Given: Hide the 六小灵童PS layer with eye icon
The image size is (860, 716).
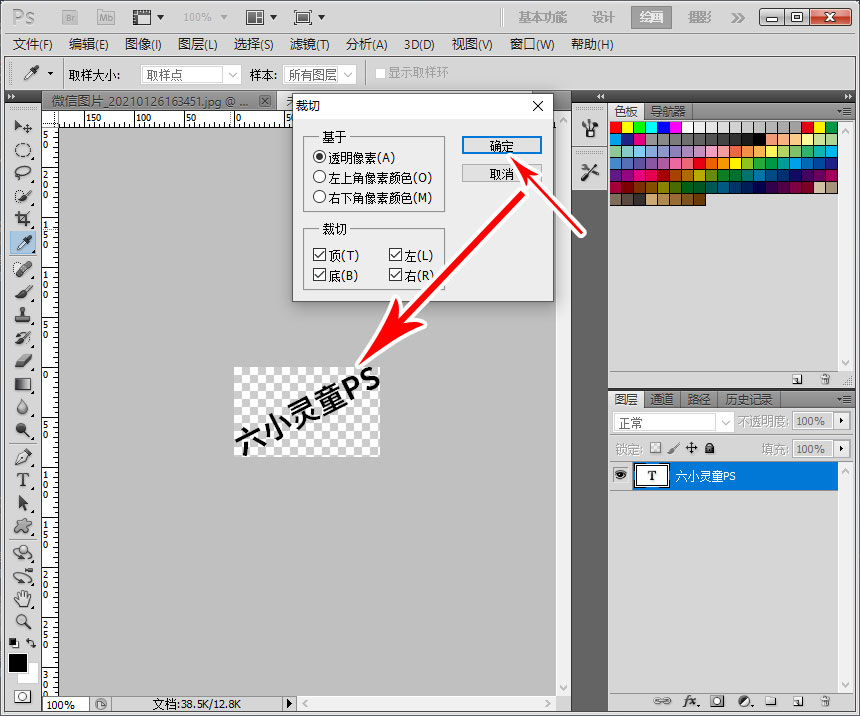Looking at the screenshot, I should pos(620,475).
